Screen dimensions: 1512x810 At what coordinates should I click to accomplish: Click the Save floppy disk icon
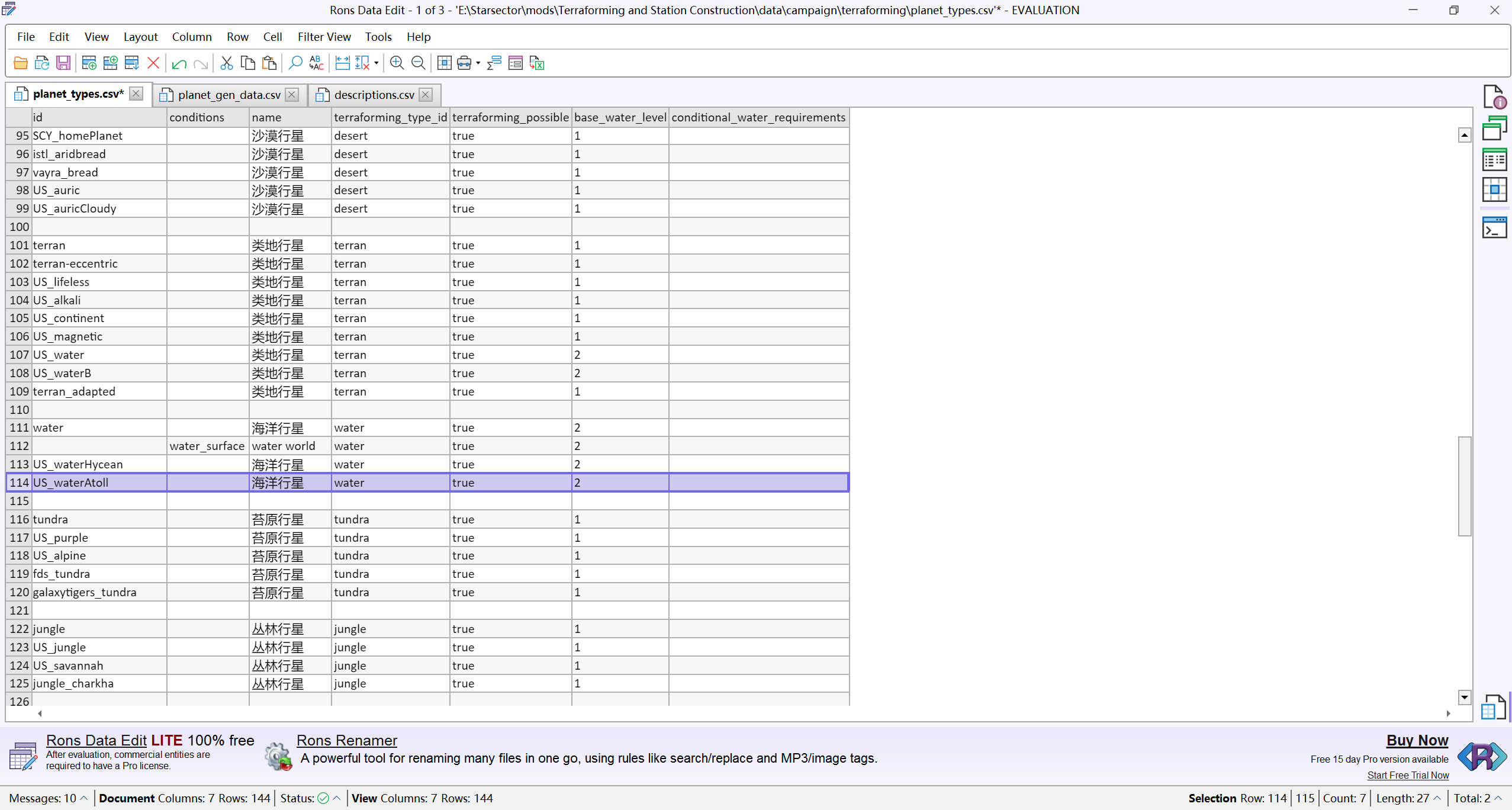click(x=63, y=63)
